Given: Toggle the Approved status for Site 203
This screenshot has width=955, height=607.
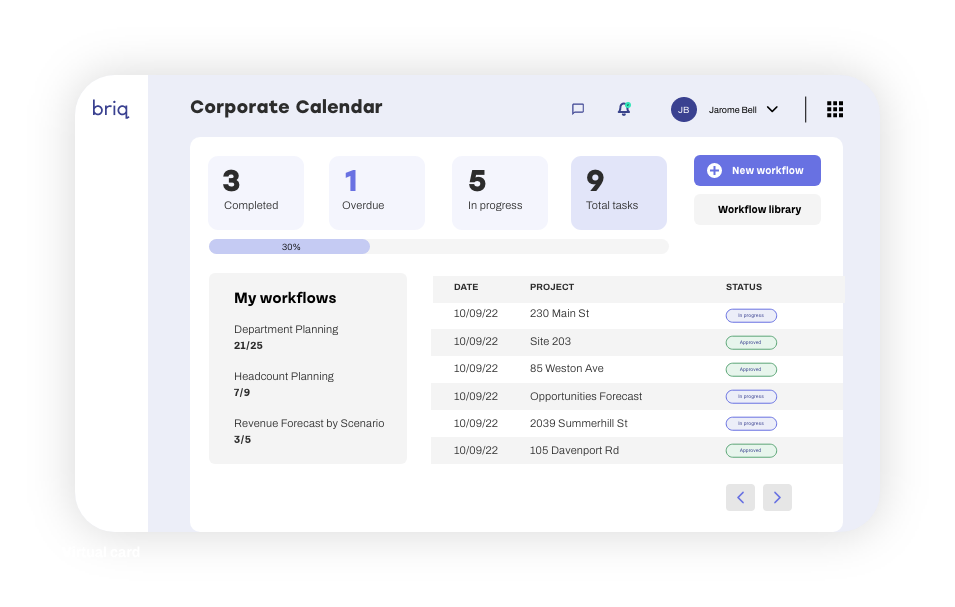Looking at the screenshot, I should [751, 342].
